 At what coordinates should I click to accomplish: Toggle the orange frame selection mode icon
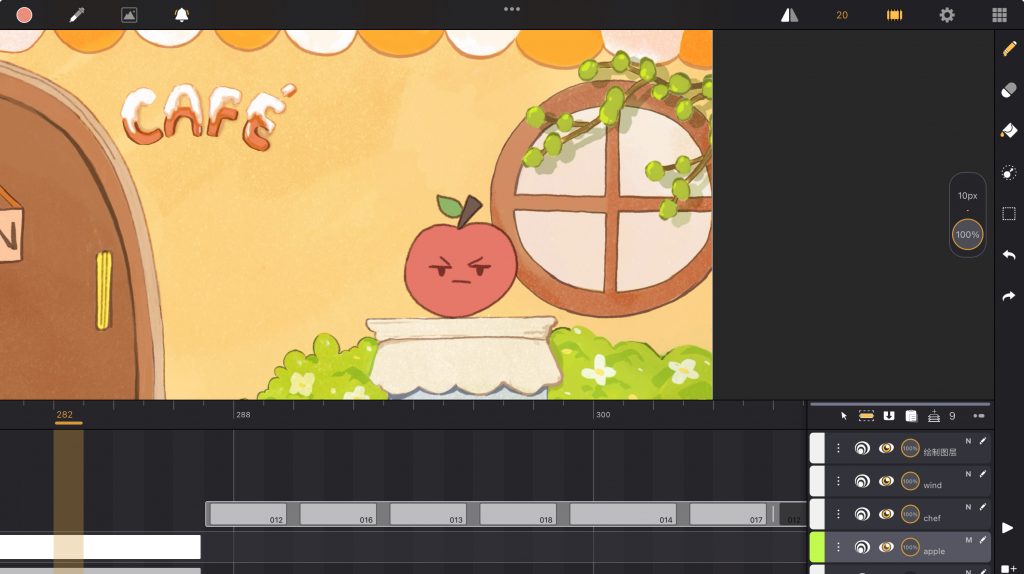pos(866,416)
